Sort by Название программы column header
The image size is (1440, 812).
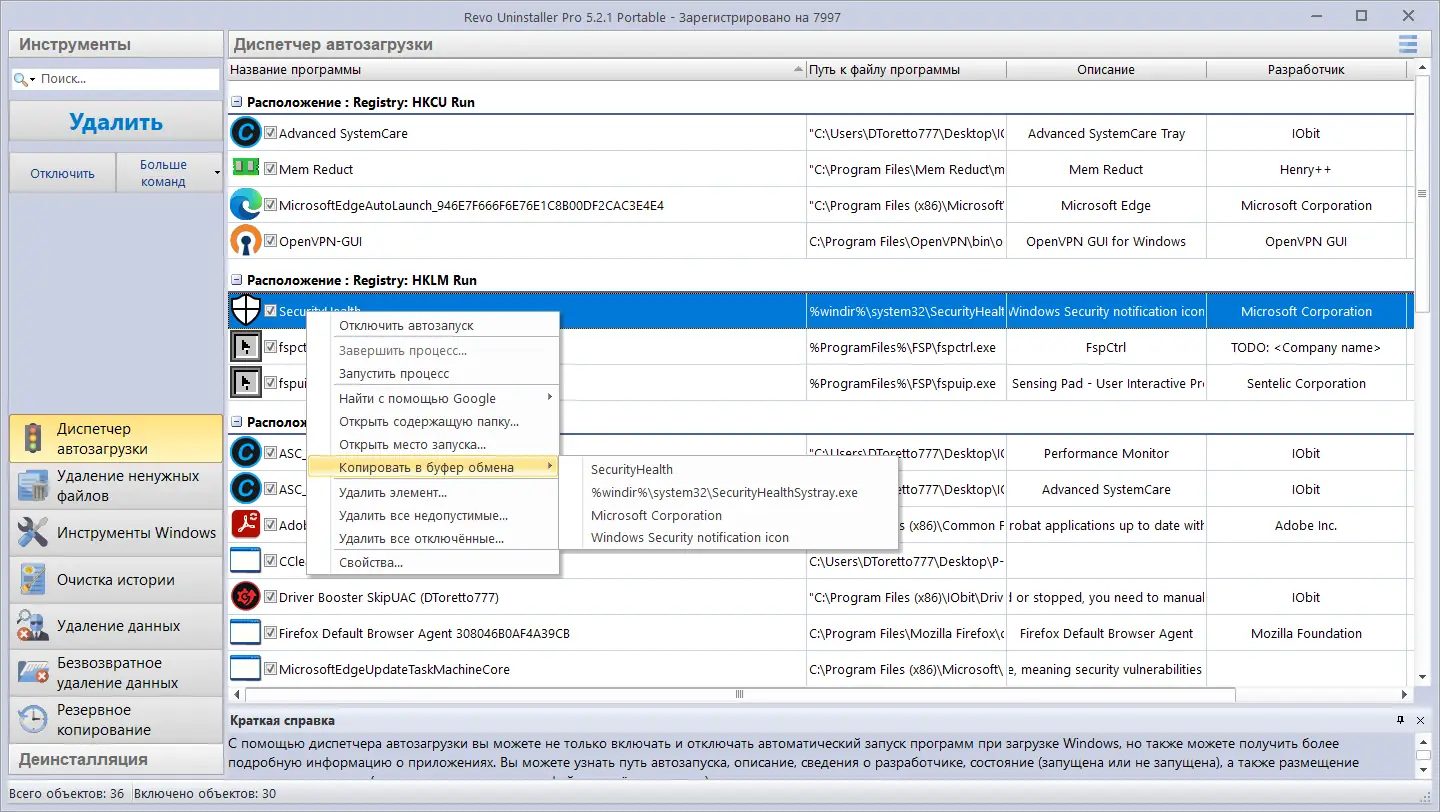coord(517,70)
